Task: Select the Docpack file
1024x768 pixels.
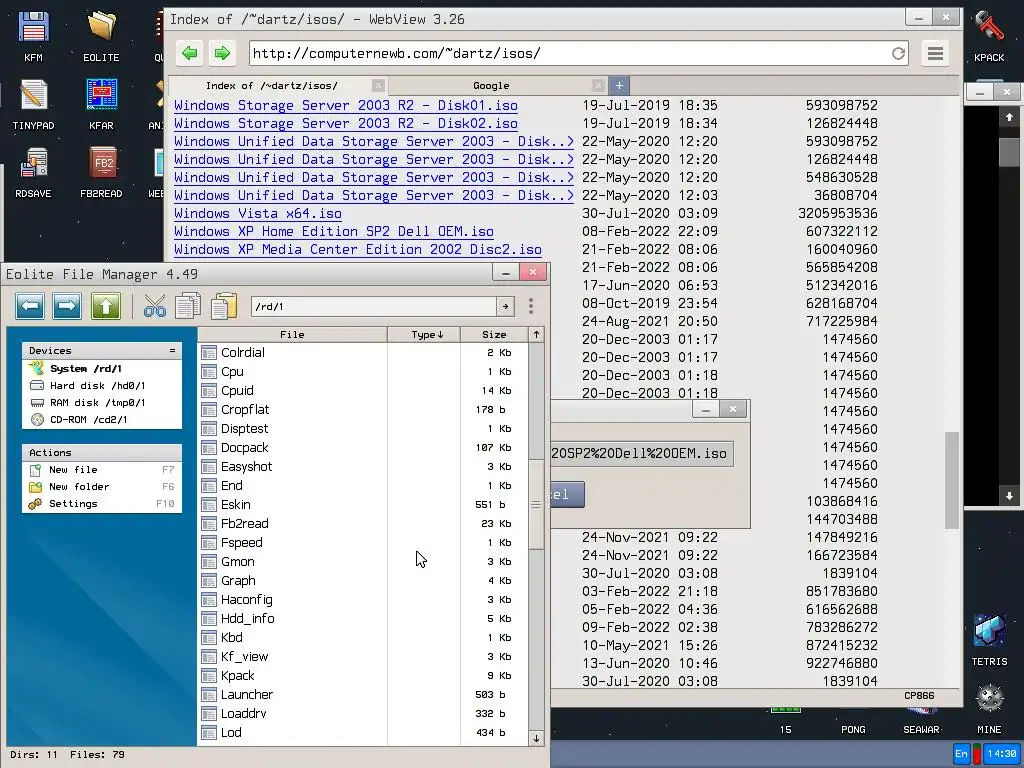Action: [x=362, y=447]
